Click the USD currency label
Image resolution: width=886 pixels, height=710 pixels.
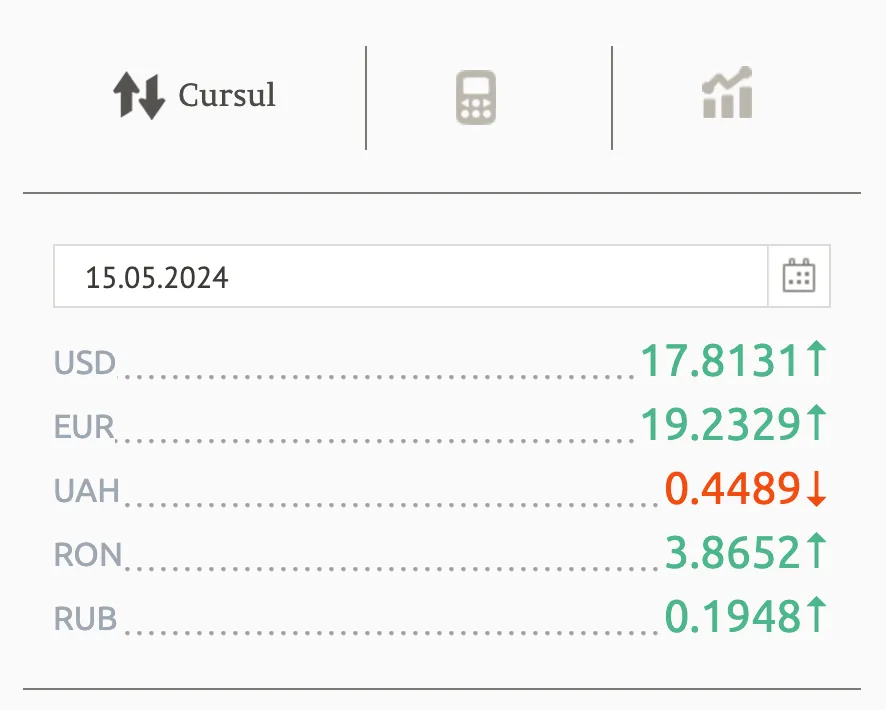click(85, 363)
